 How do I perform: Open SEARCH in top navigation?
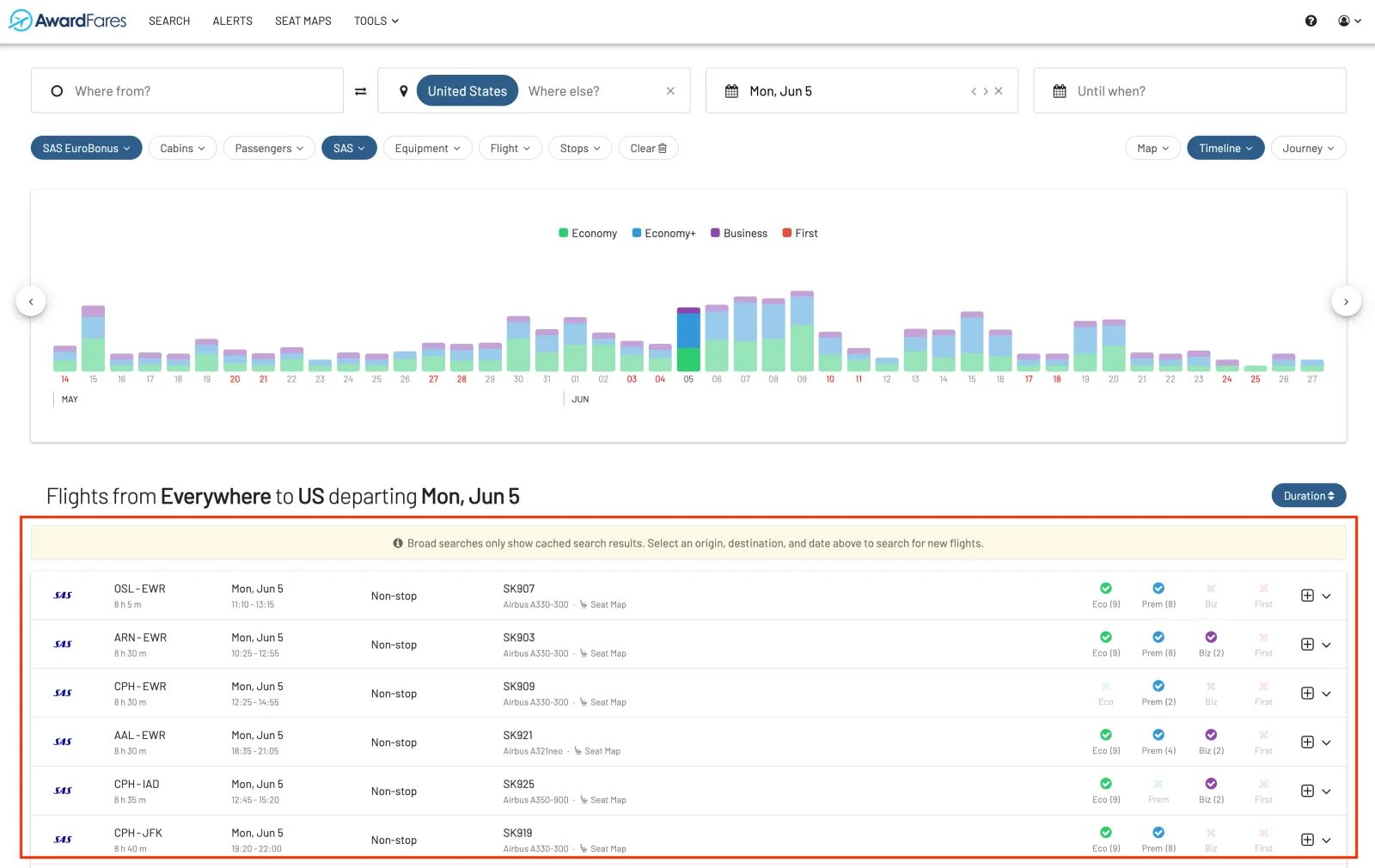coord(169,21)
